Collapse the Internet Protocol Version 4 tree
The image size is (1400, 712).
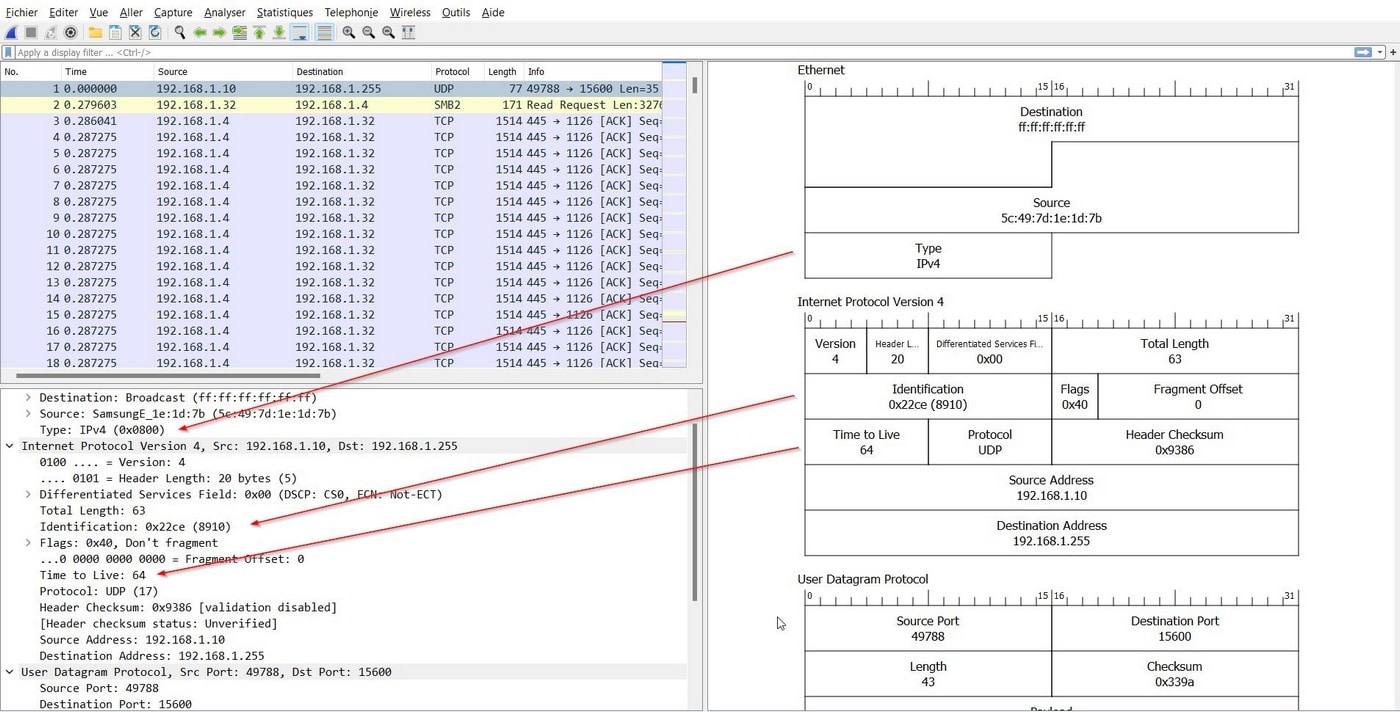point(10,446)
